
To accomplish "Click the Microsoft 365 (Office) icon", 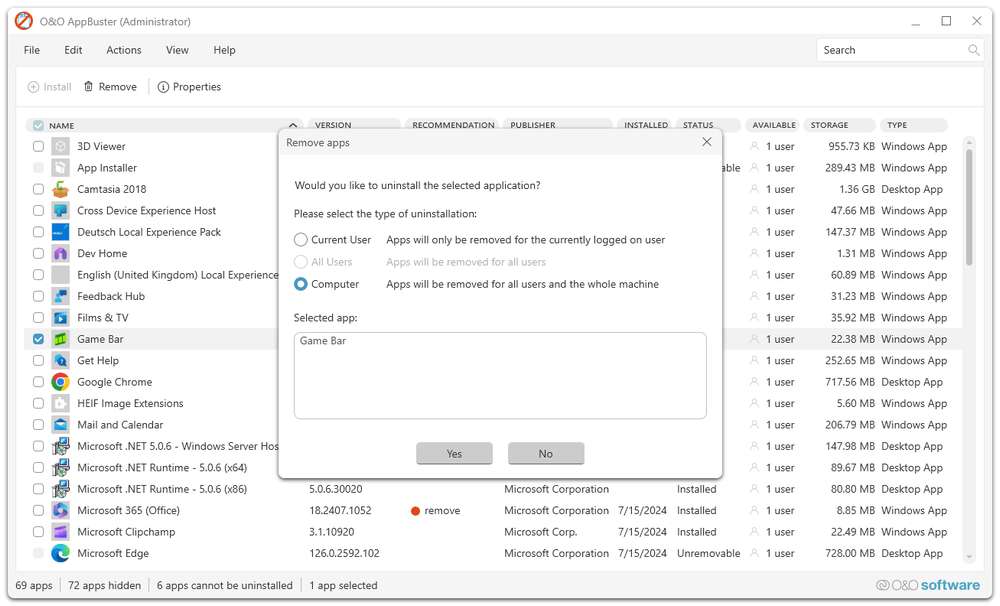I will (x=61, y=510).
